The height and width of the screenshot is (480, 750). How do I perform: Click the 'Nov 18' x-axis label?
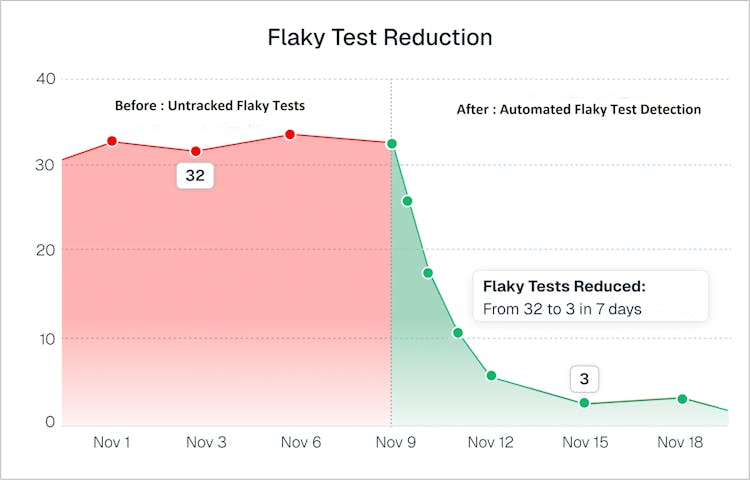click(x=682, y=442)
